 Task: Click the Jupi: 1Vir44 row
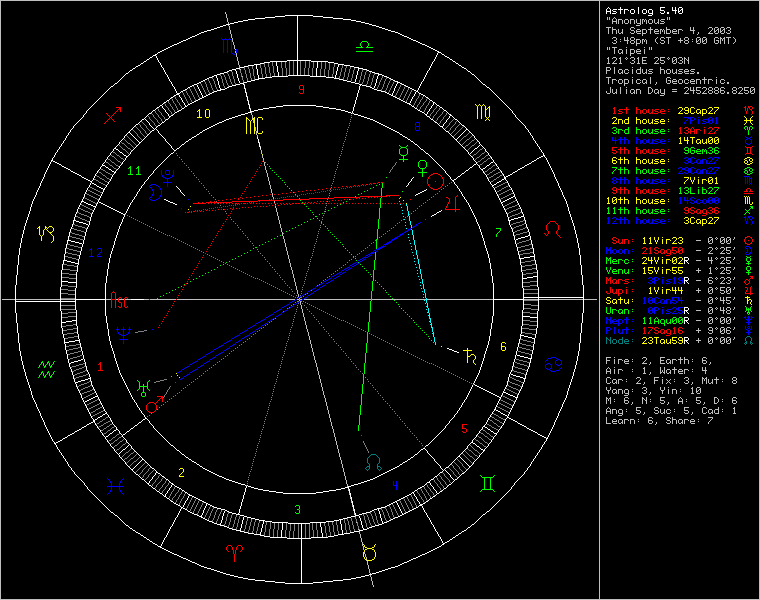coord(680,291)
